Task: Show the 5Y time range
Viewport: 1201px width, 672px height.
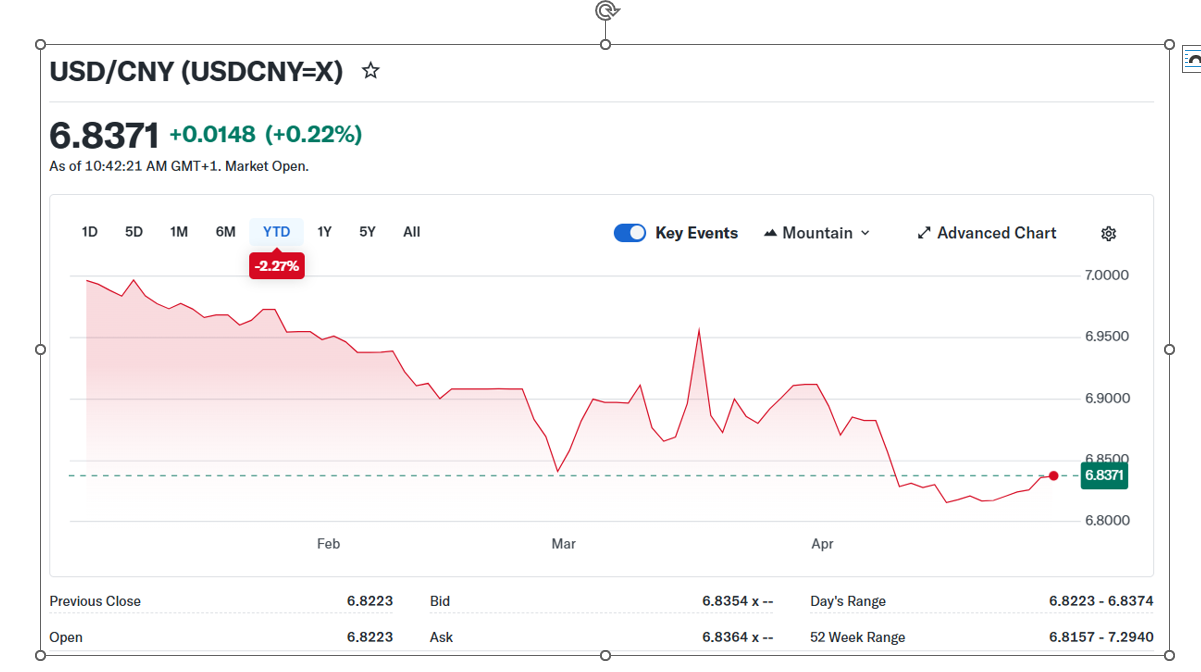Action: (367, 232)
